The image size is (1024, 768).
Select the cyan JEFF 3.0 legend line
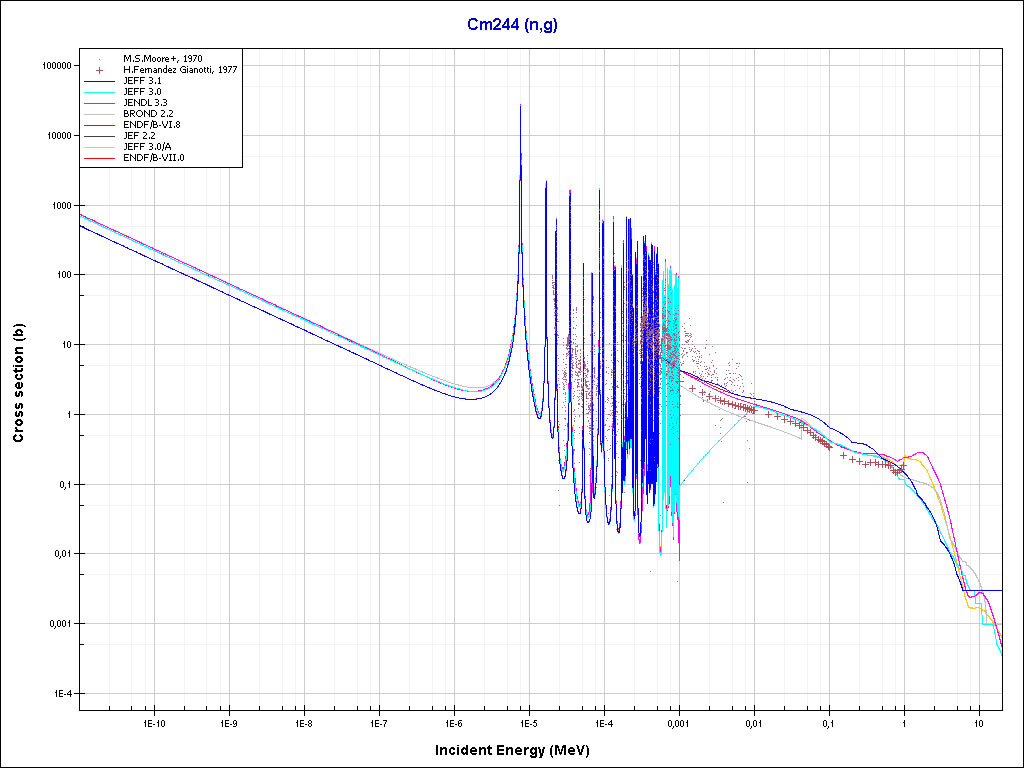[99, 92]
